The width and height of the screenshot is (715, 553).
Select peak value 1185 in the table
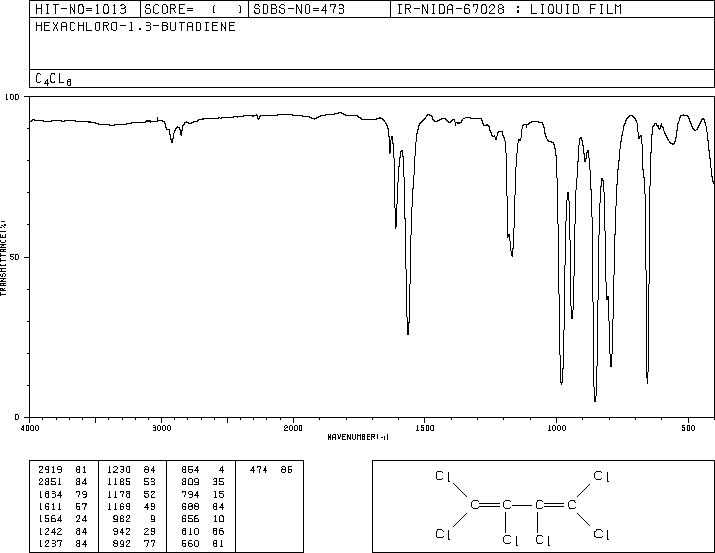pos(119,482)
